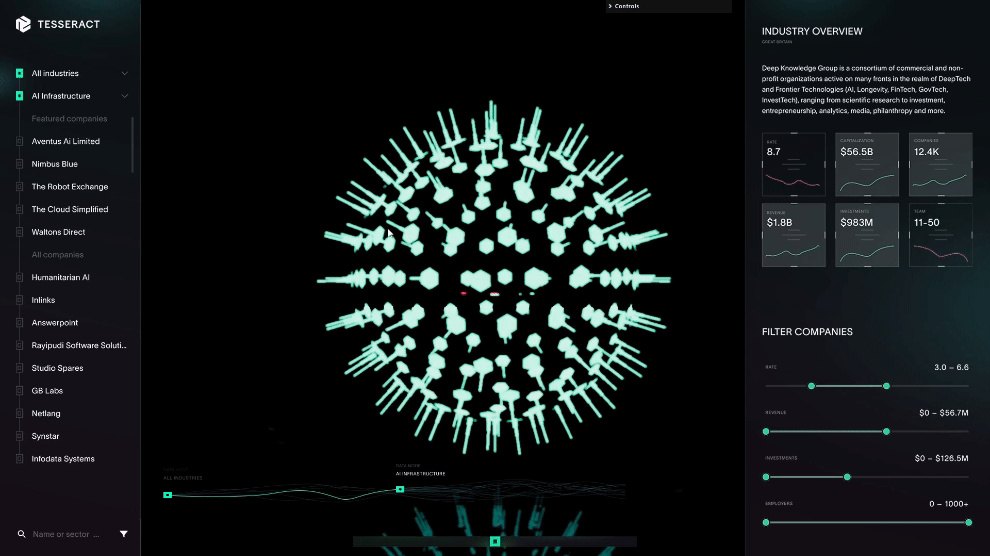The width and height of the screenshot is (990, 556).
Task: Open the Companies 12.4K card
Action: (x=941, y=164)
